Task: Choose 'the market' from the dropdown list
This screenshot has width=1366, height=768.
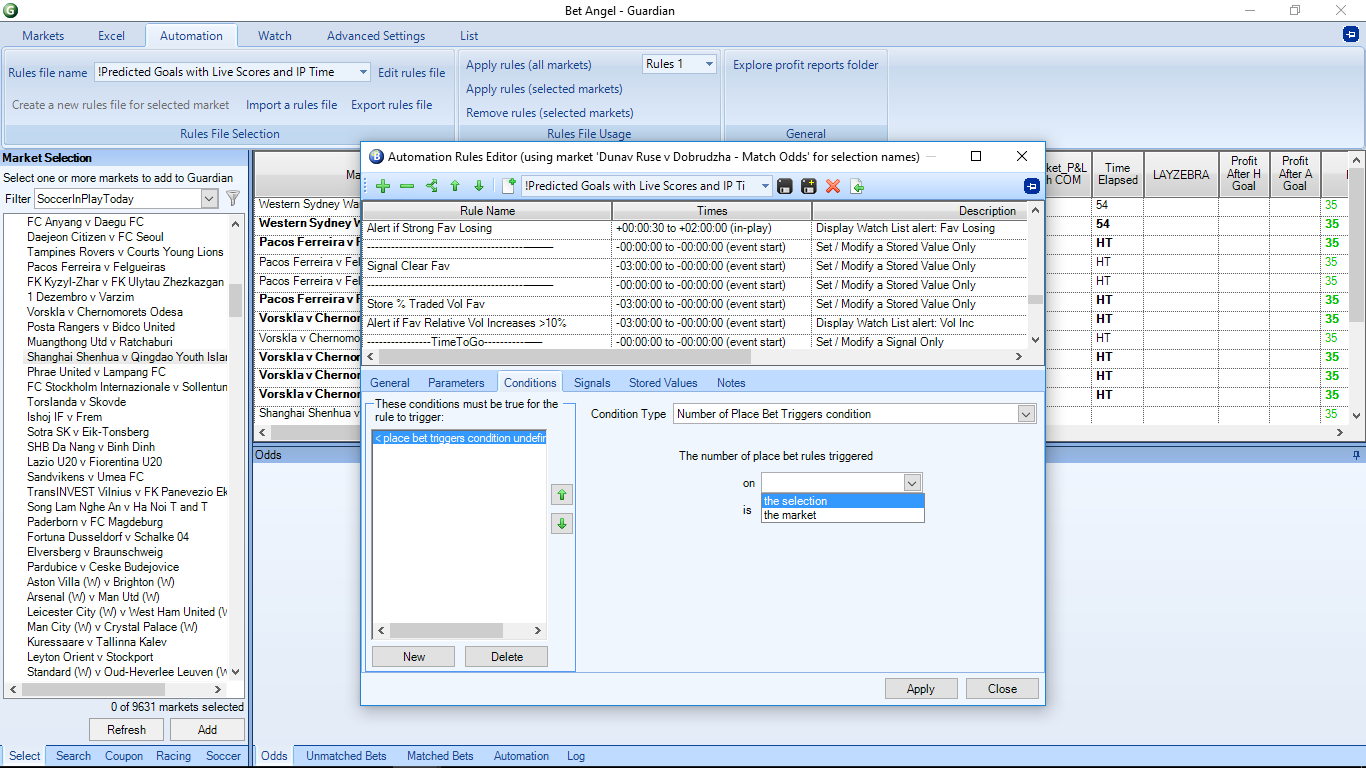Action: [x=843, y=515]
